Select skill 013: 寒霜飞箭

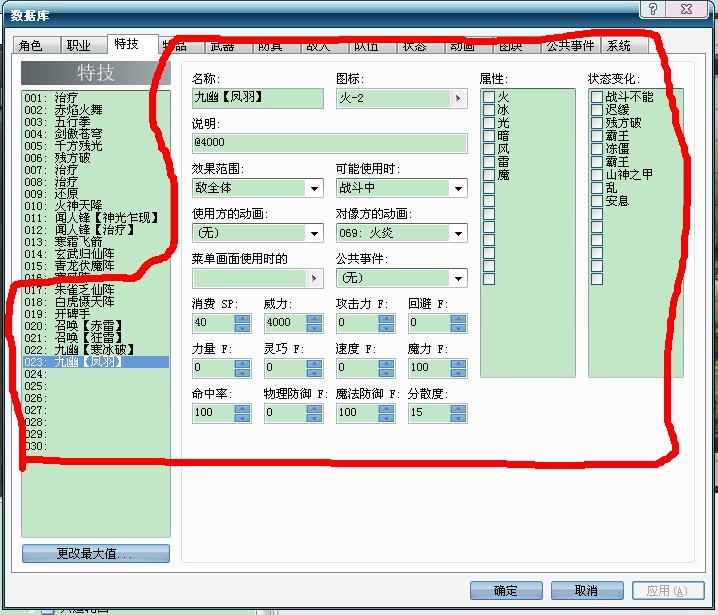point(96,241)
